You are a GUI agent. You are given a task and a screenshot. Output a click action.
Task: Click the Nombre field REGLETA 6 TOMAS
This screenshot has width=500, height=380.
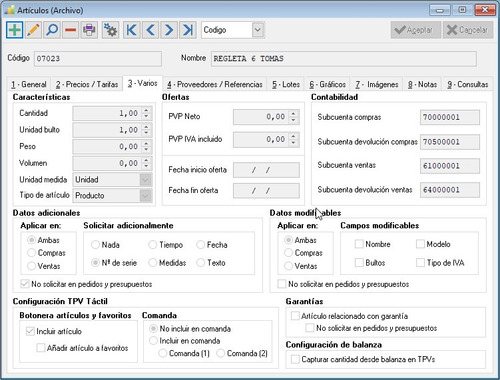[x=344, y=59]
